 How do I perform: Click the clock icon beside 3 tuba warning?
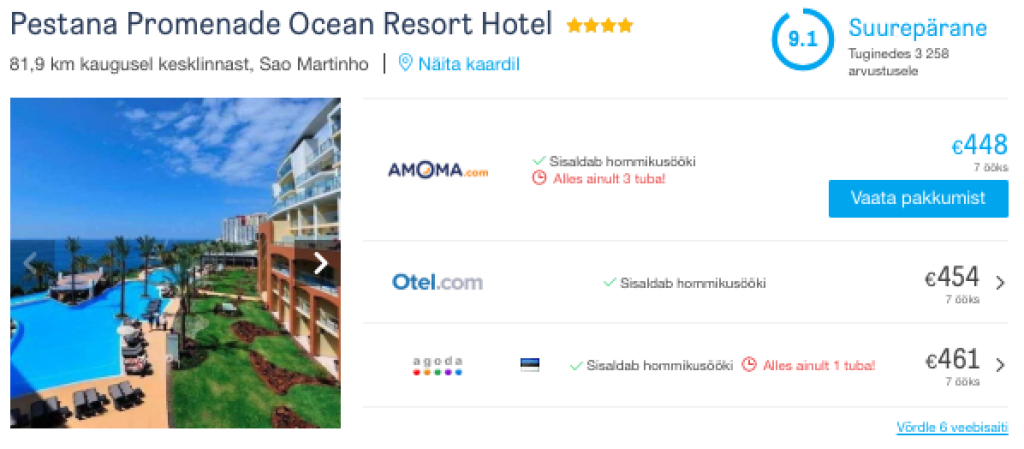(539, 178)
